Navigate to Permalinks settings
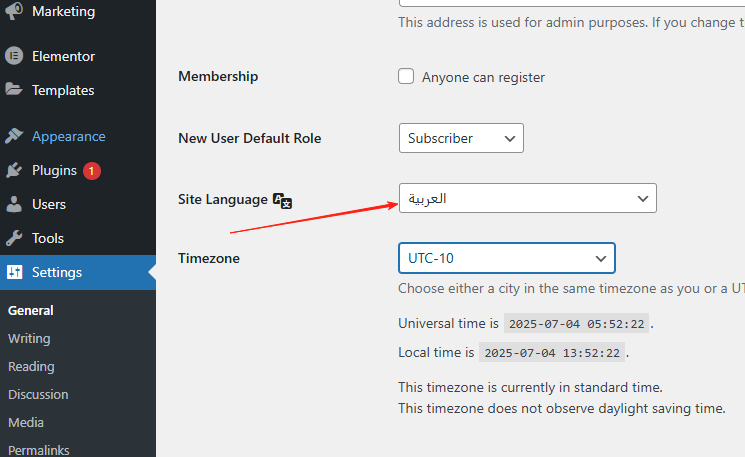Image resolution: width=745 pixels, height=457 pixels. pos(39,449)
